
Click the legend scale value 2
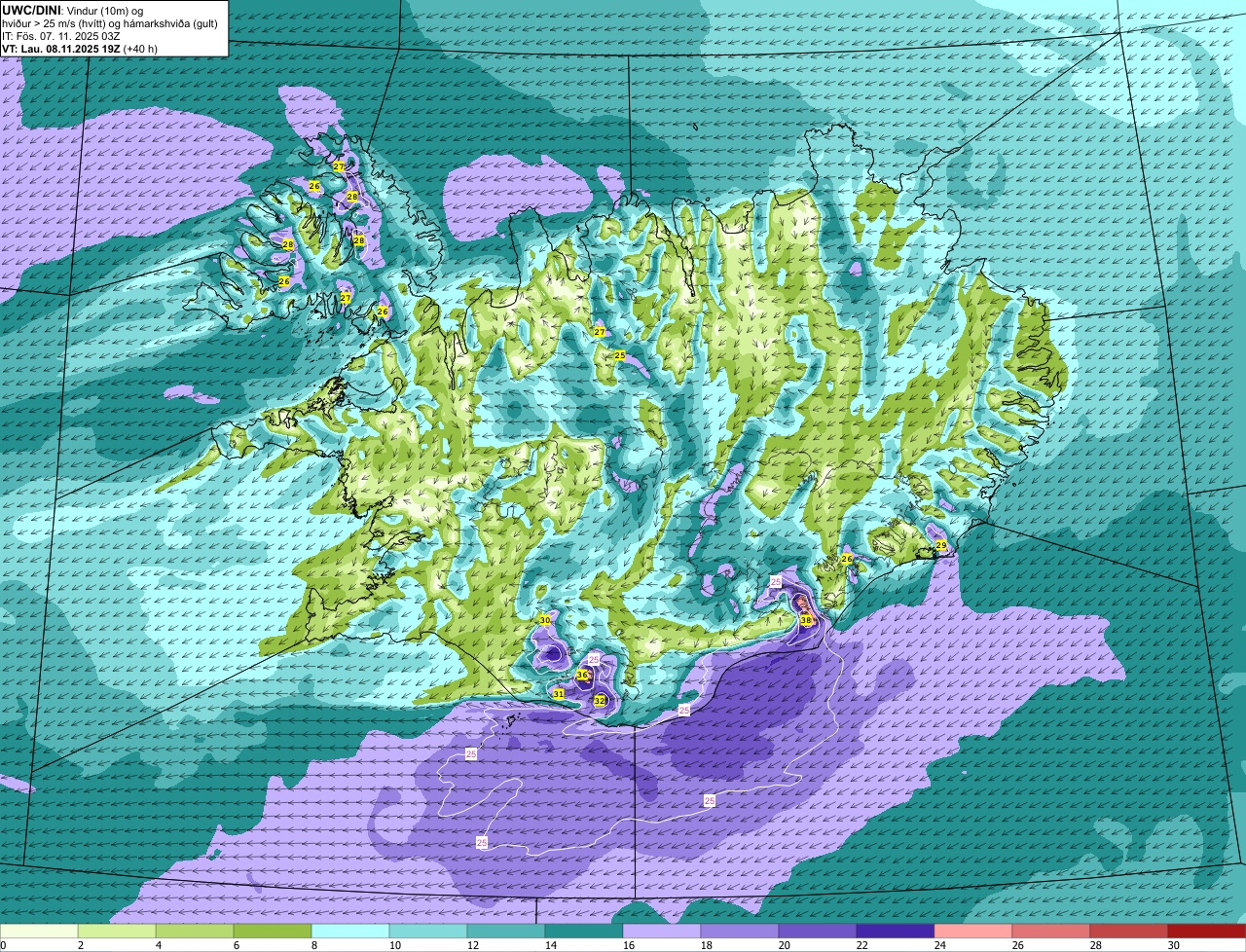[80, 945]
